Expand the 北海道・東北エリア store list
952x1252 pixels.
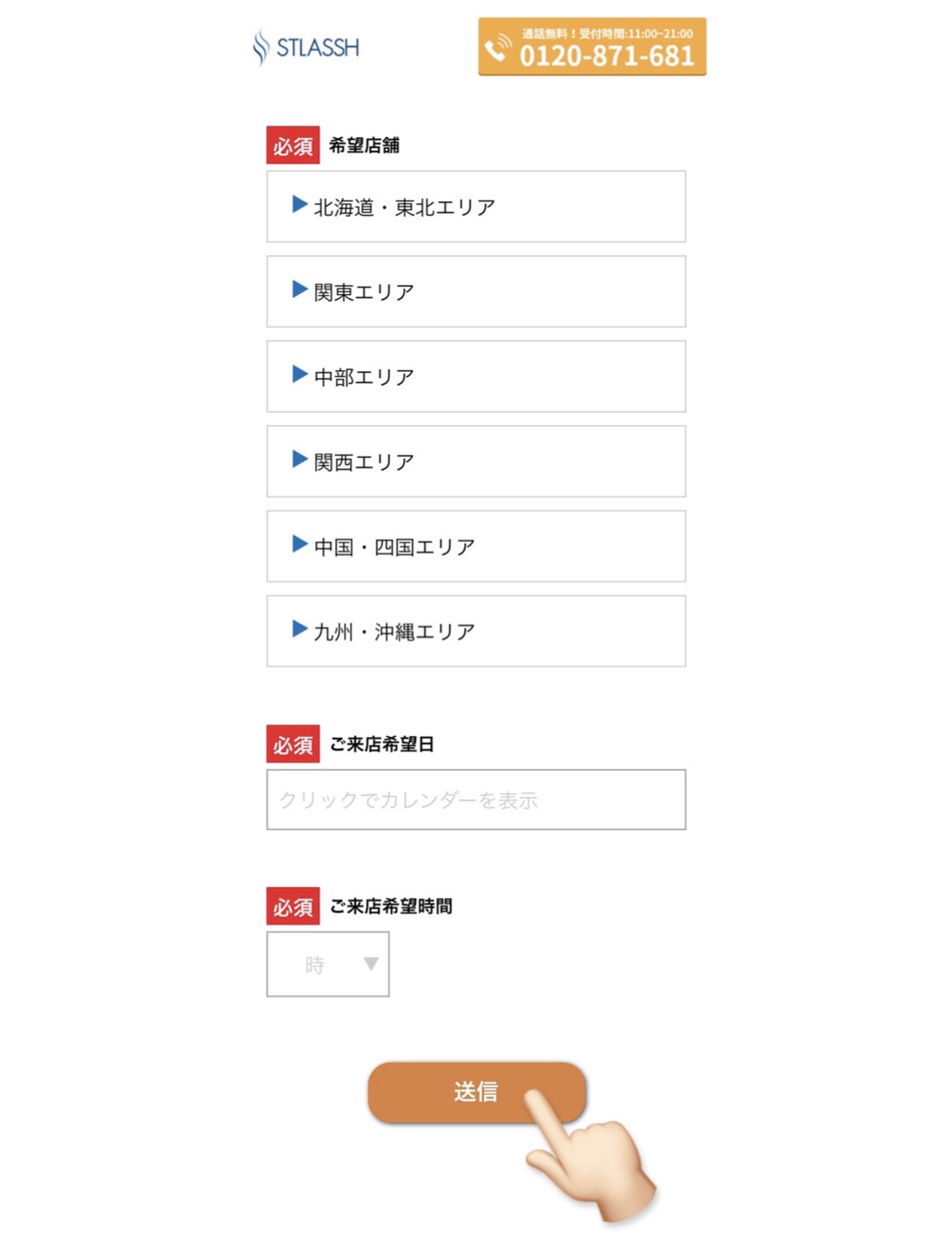pyautogui.click(x=476, y=206)
